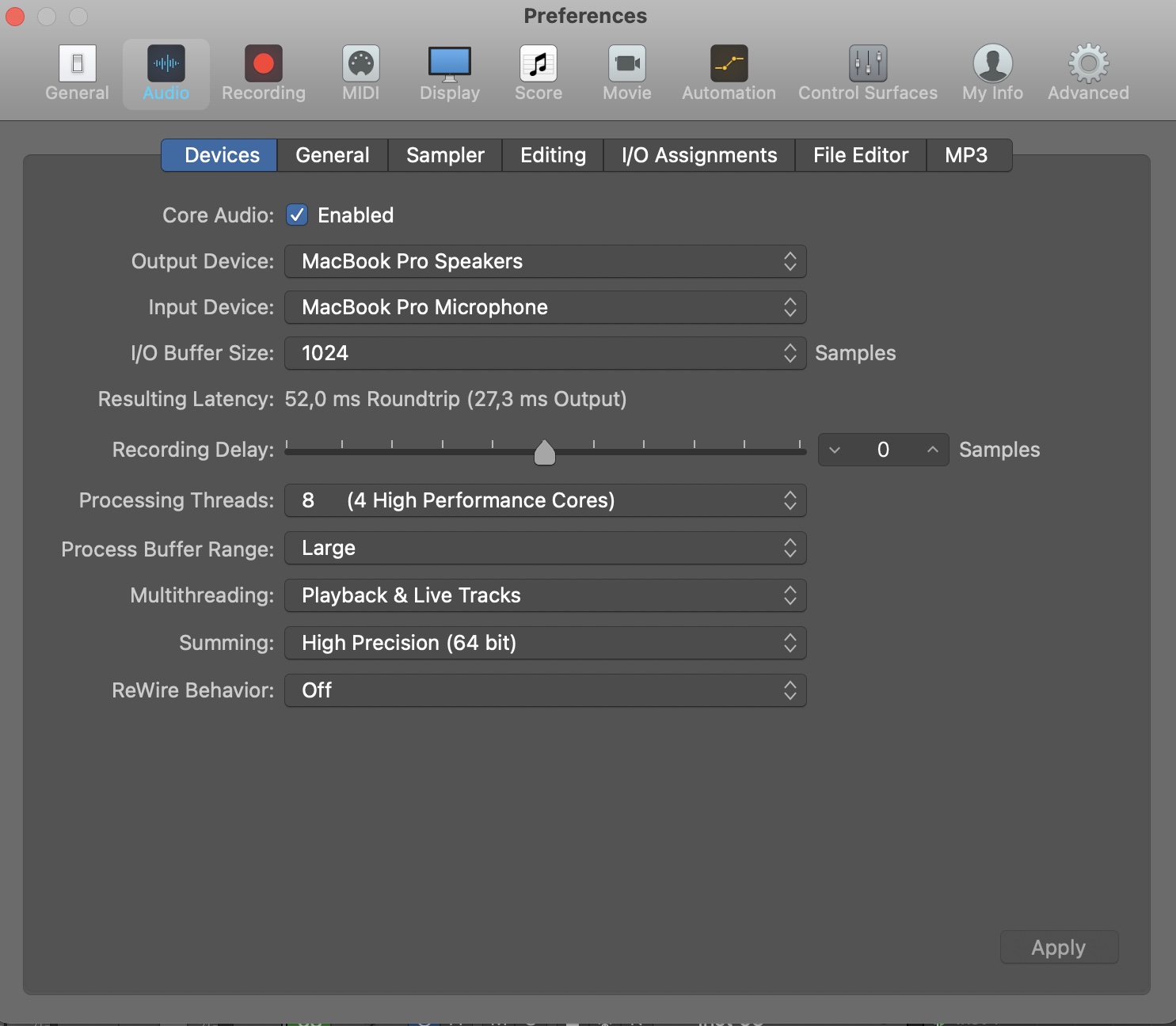Switch to the Devices tab
Image resolution: width=1176 pixels, height=1026 pixels.
219,155
